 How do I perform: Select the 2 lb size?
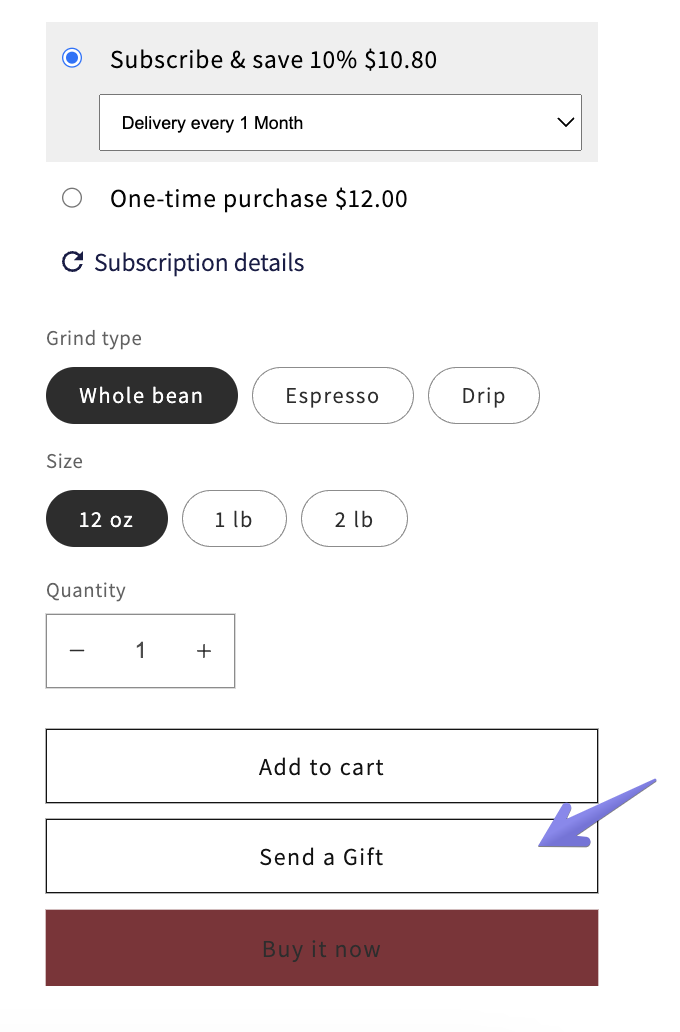[354, 519]
